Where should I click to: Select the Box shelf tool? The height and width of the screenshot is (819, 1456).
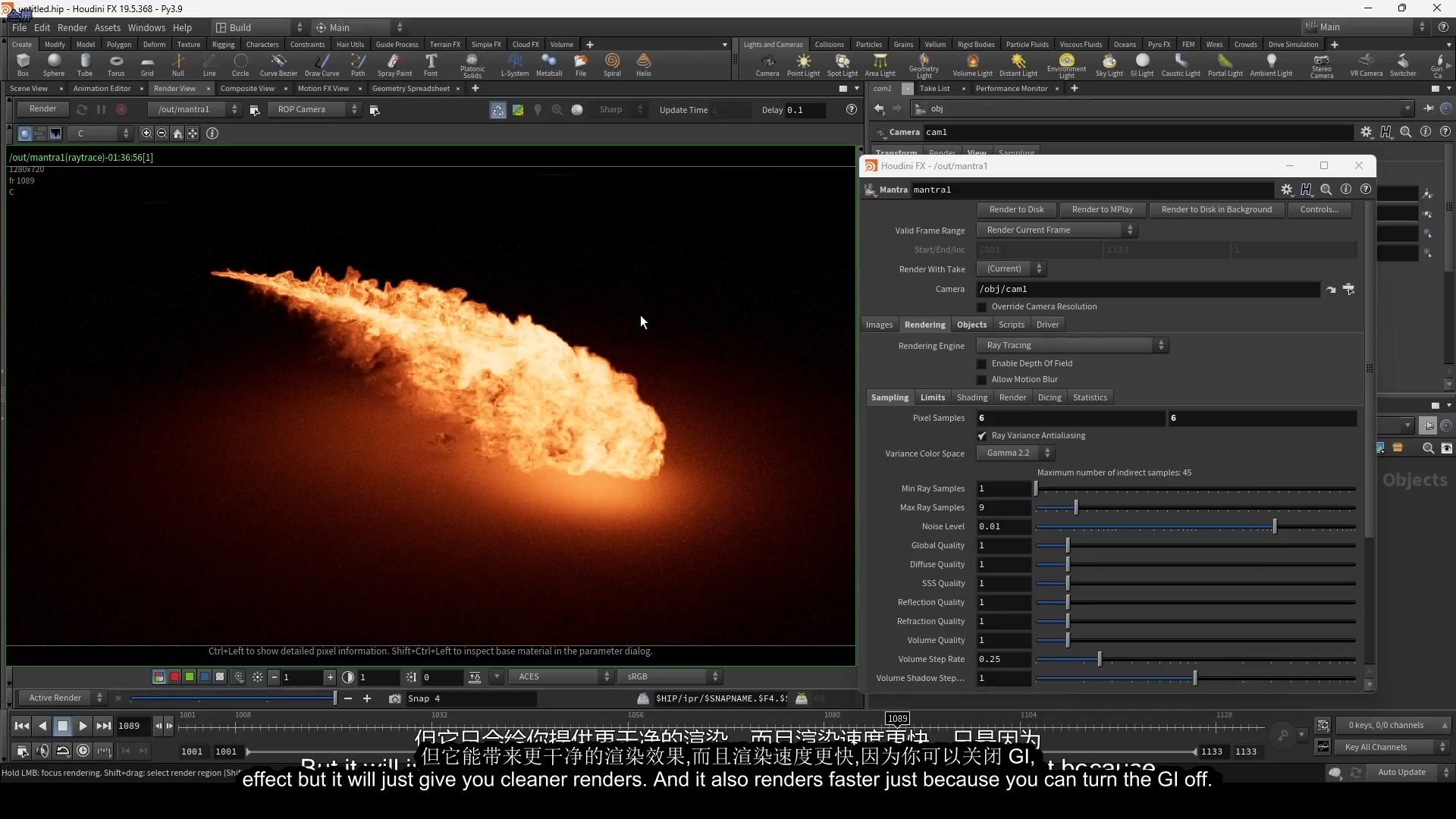point(23,64)
